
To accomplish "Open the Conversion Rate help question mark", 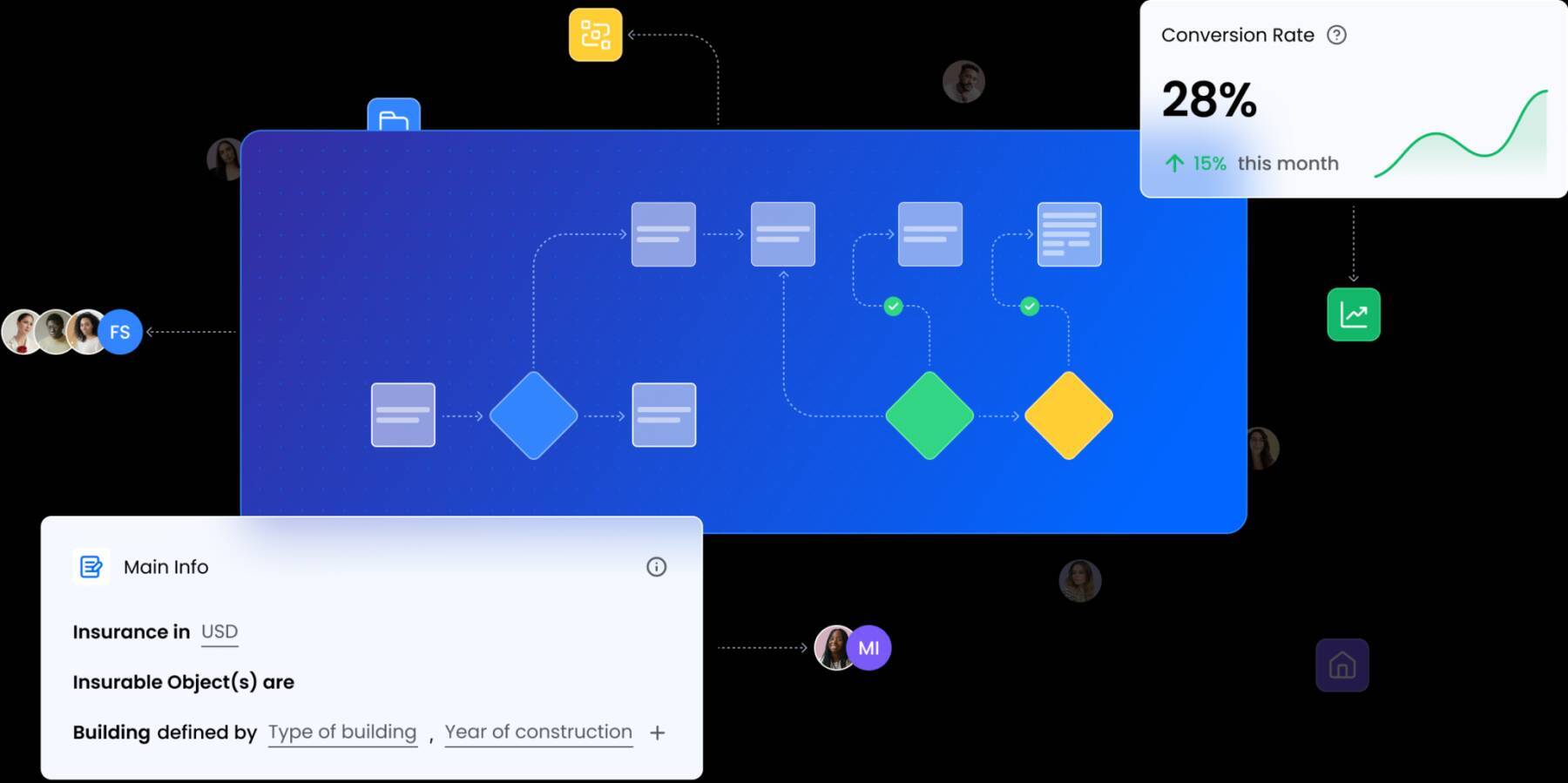I will point(1336,35).
